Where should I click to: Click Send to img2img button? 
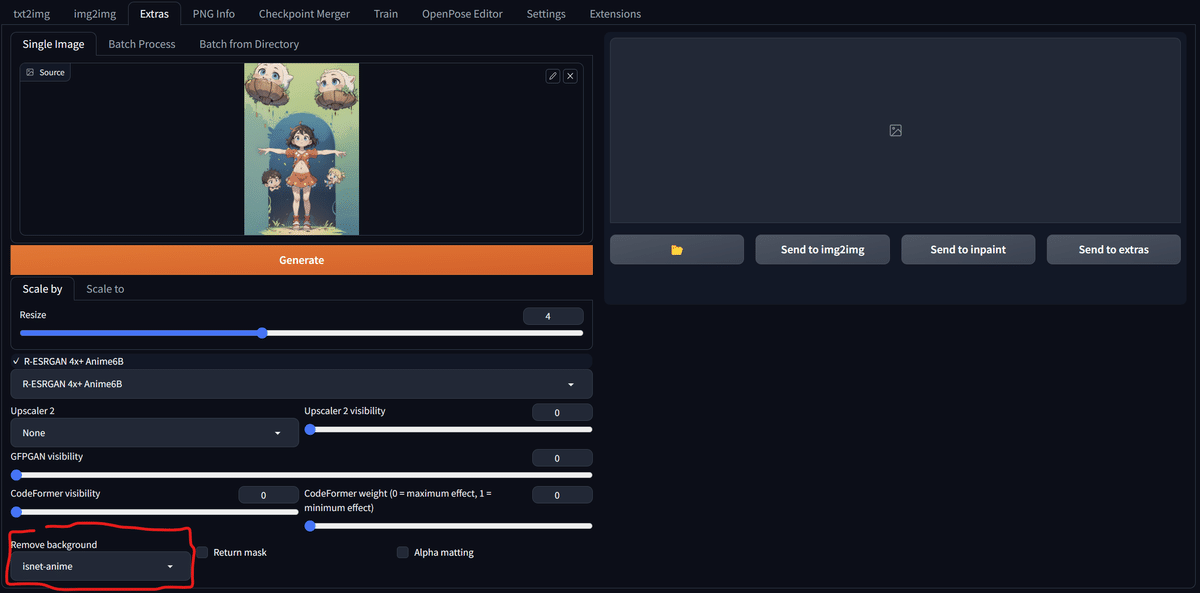(x=822, y=250)
